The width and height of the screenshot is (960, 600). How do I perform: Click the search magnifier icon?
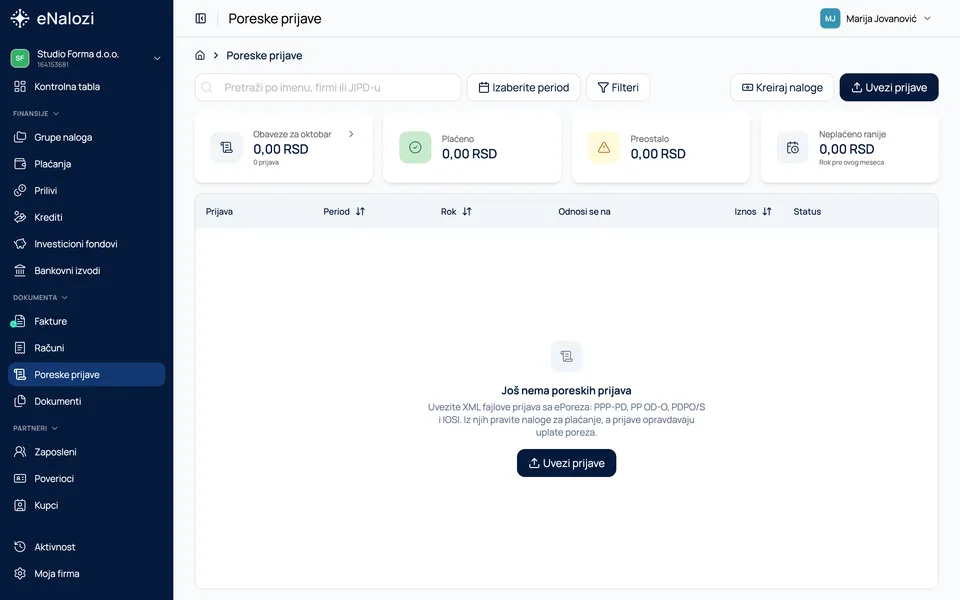[207, 88]
